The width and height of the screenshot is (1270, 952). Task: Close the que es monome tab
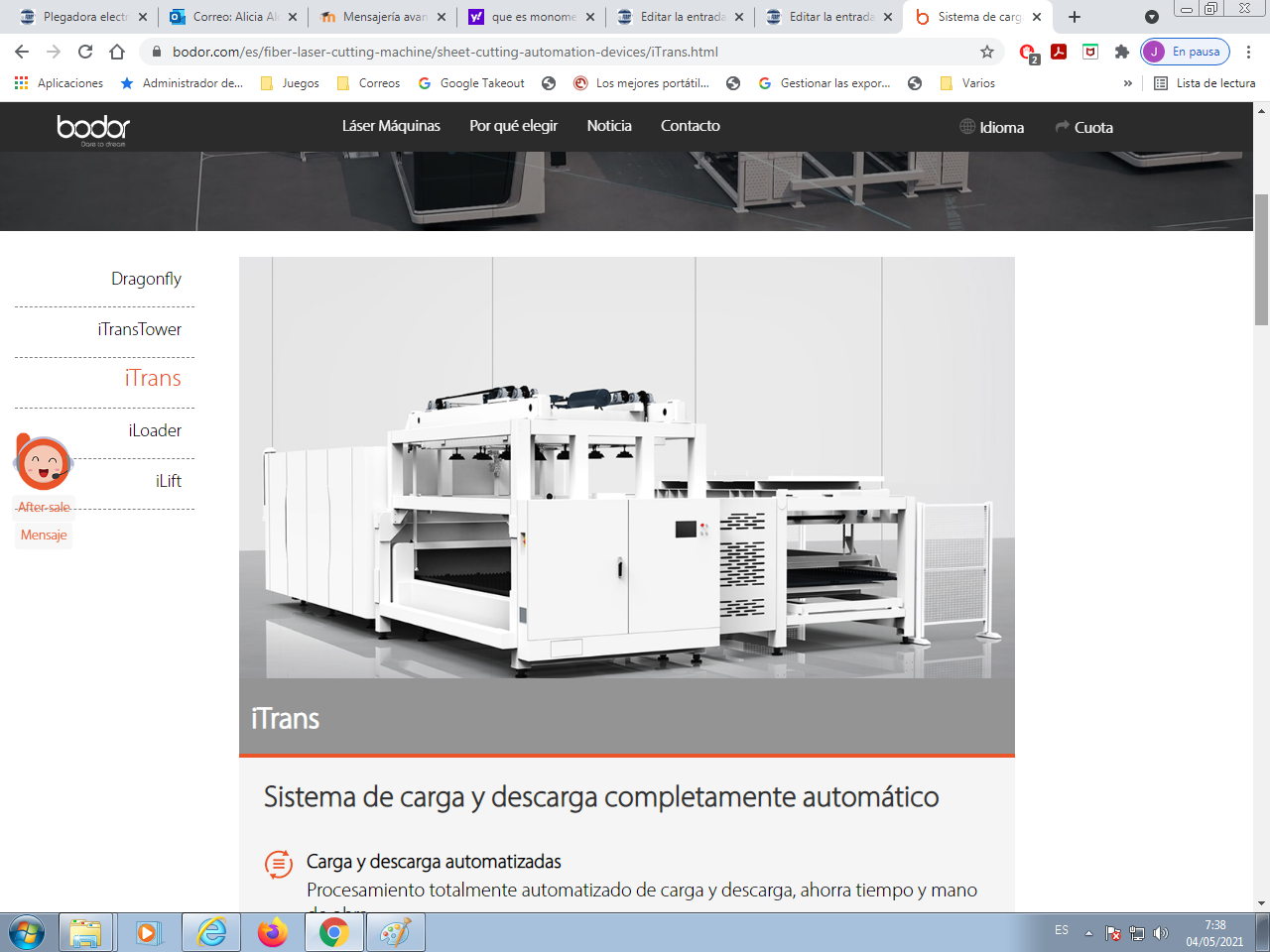pyautogui.click(x=590, y=17)
